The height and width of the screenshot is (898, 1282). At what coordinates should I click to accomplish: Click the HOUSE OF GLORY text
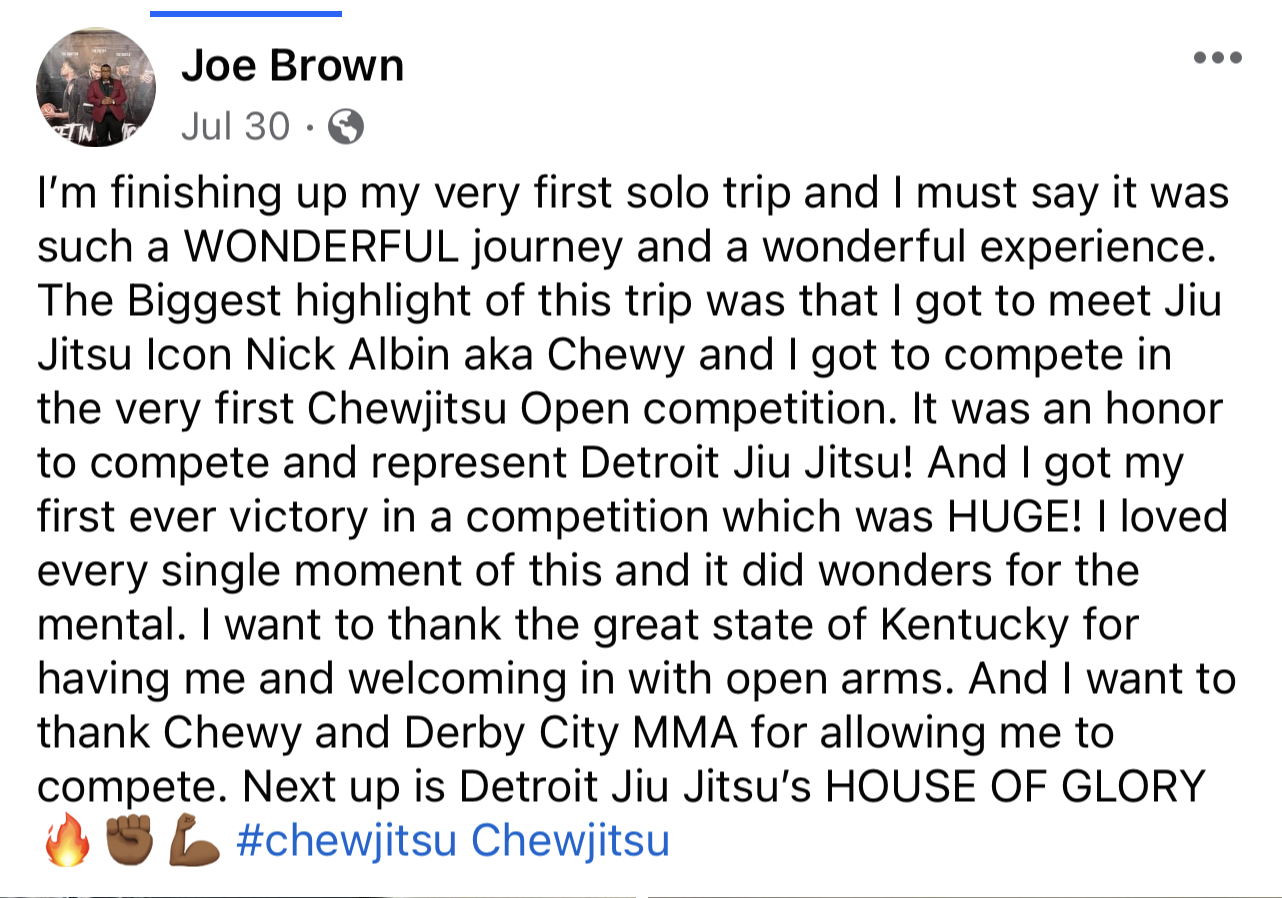point(1014,787)
